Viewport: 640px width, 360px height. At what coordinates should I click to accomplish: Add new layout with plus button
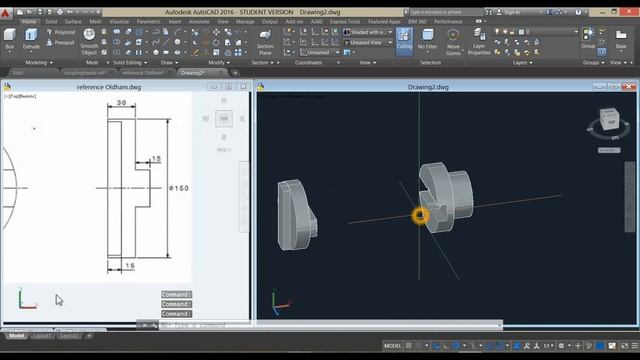(89, 336)
